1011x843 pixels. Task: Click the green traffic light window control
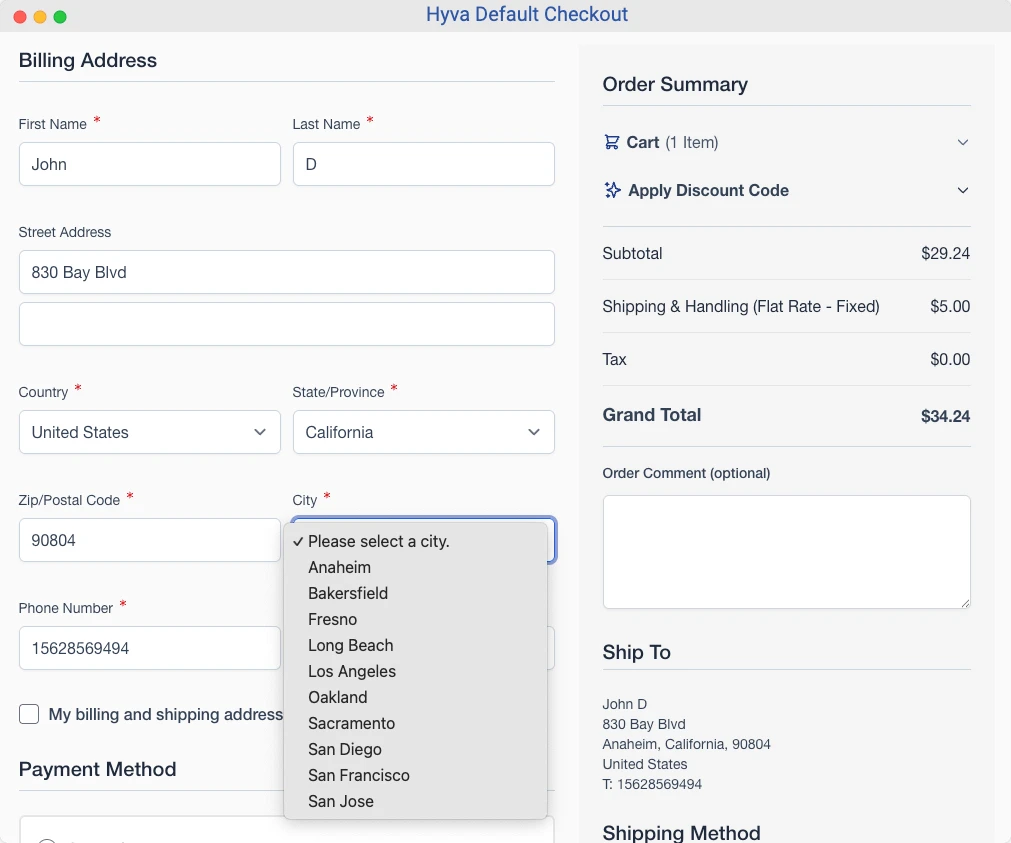point(59,15)
